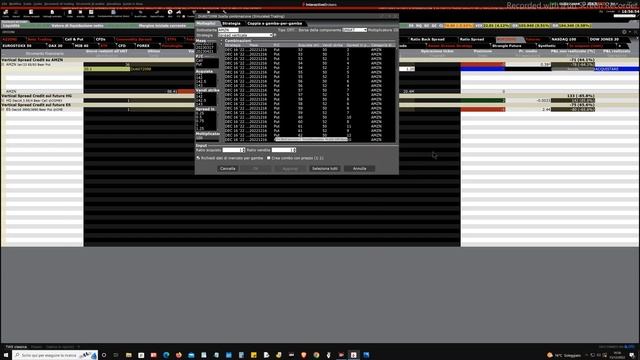Open the MIB 40 tab

(x=82, y=46)
